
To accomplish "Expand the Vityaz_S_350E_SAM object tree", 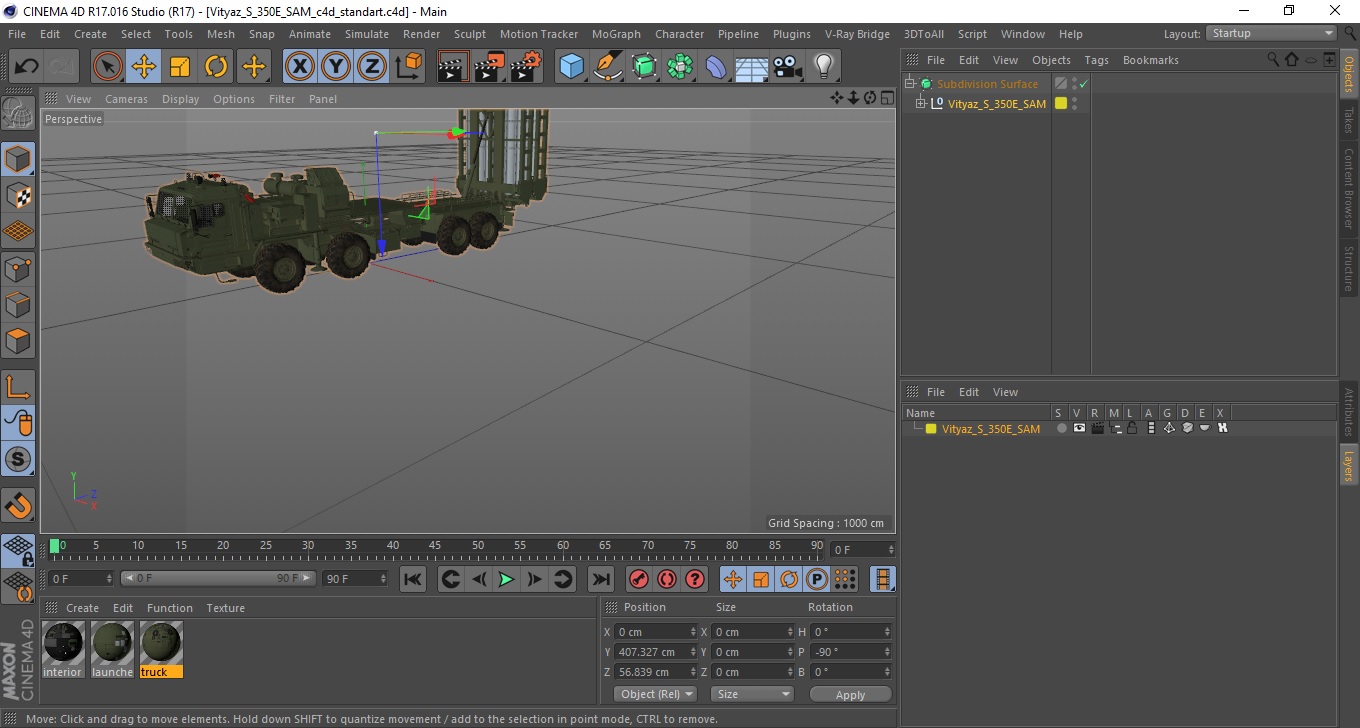I will [921, 103].
